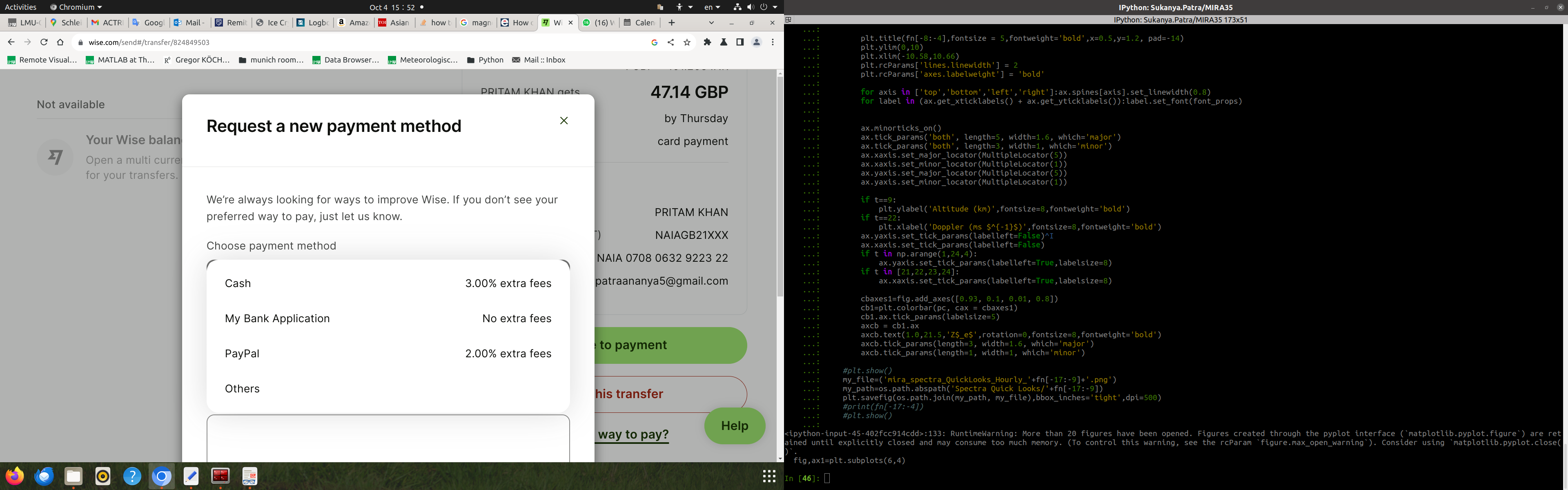Open the Chromium application menu in top bar
Screen dimensions: 1568x490
(76, 7)
